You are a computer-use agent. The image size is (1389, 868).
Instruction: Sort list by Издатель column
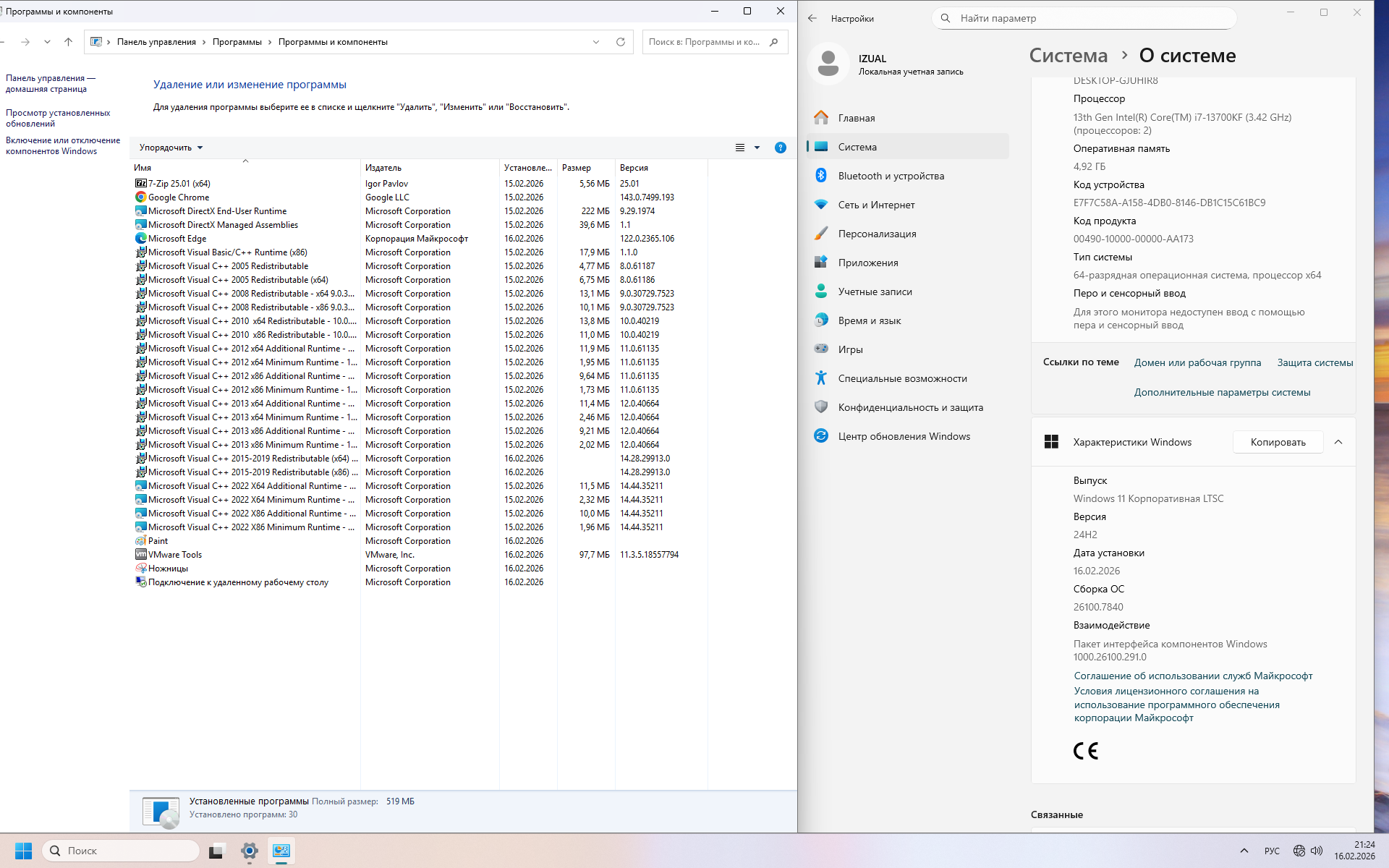click(x=383, y=168)
